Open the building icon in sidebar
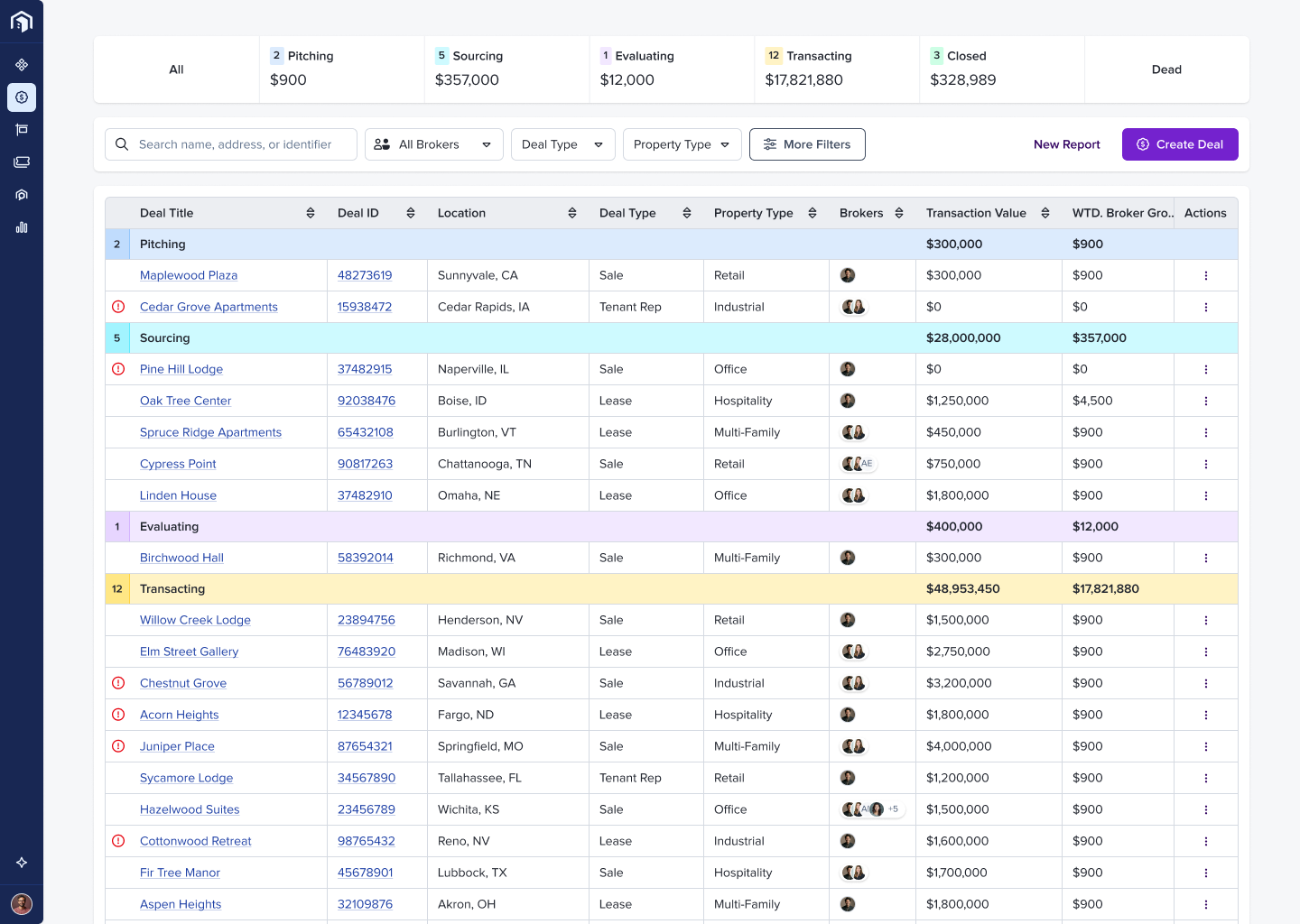Screen dimensions: 1300x924 (22, 195)
